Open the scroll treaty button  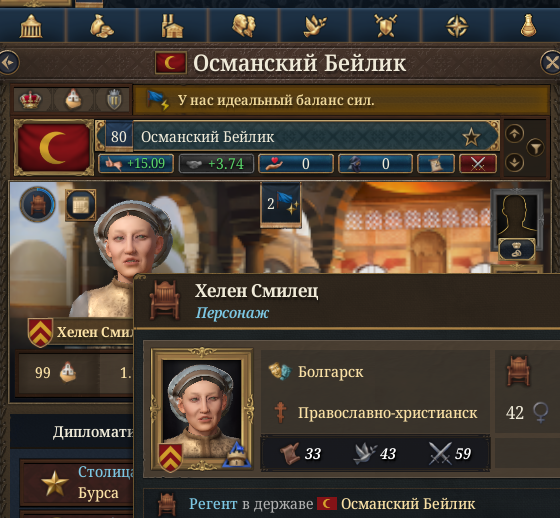[x=436, y=164]
